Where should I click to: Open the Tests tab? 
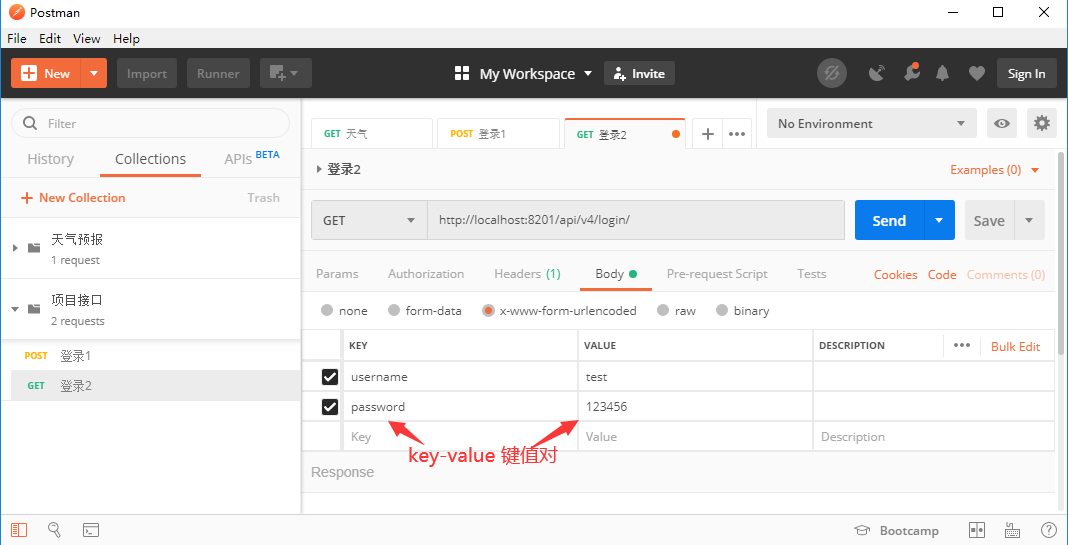pyautogui.click(x=812, y=274)
